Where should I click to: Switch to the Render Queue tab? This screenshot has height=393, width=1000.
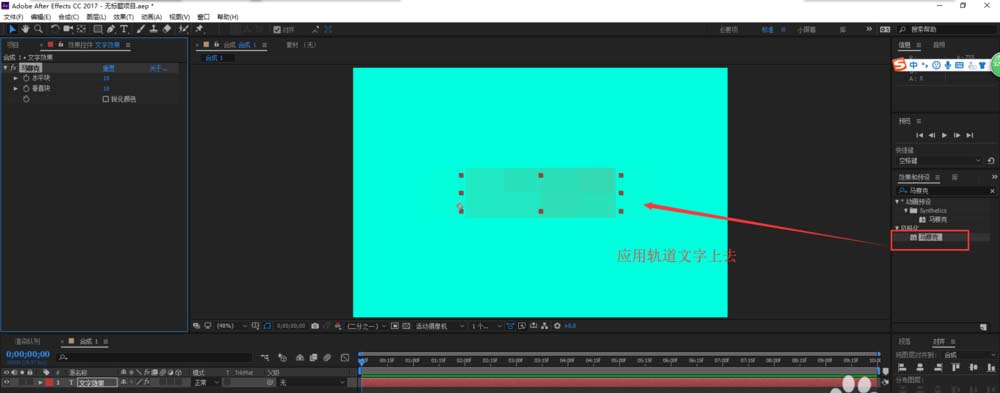(27, 342)
